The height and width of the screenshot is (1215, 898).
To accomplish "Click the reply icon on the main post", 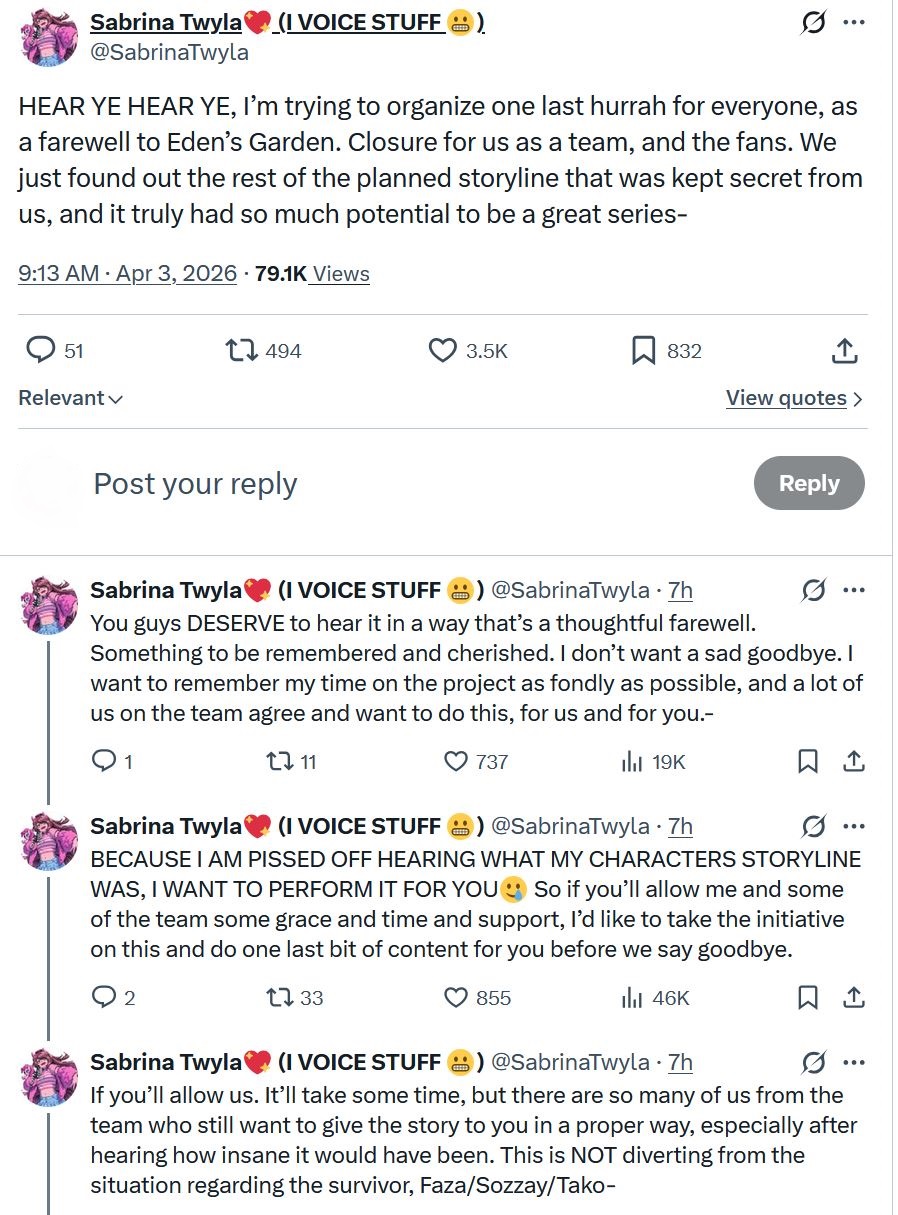I will point(40,350).
